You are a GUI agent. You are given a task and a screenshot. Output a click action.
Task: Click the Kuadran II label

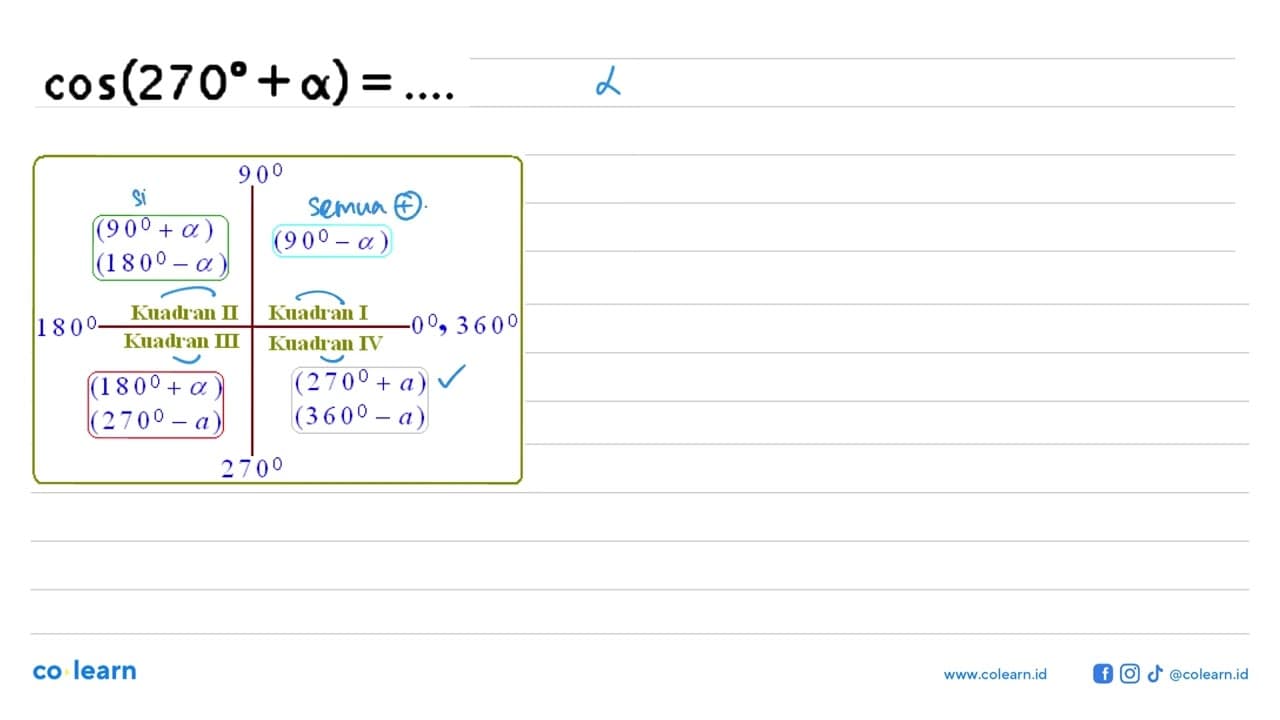coord(184,312)
